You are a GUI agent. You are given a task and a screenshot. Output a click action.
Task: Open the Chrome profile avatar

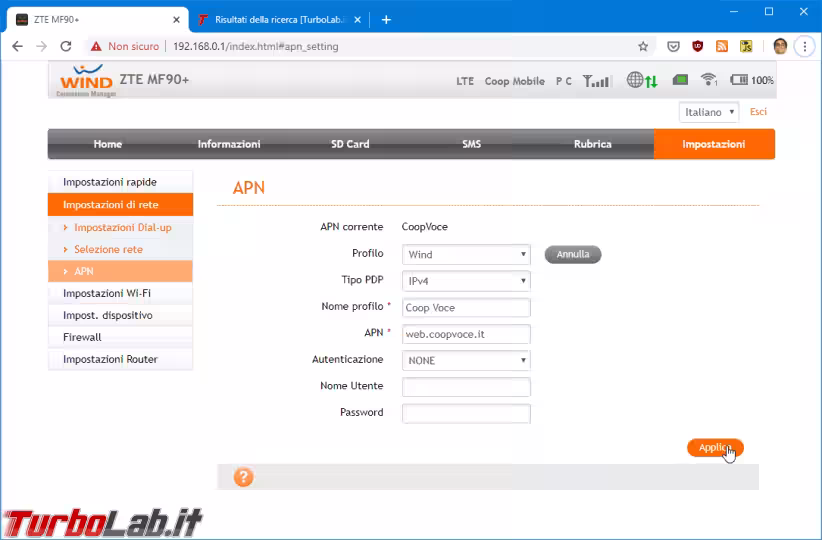pos(780,46)
